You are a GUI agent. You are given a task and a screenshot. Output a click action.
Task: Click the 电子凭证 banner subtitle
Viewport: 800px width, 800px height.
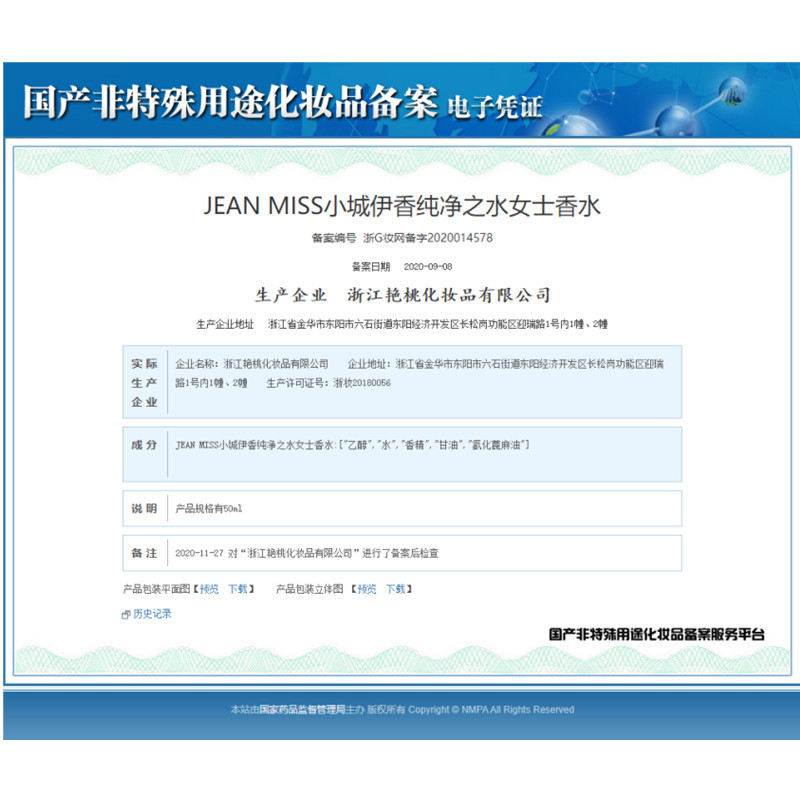tap(494, 107)
